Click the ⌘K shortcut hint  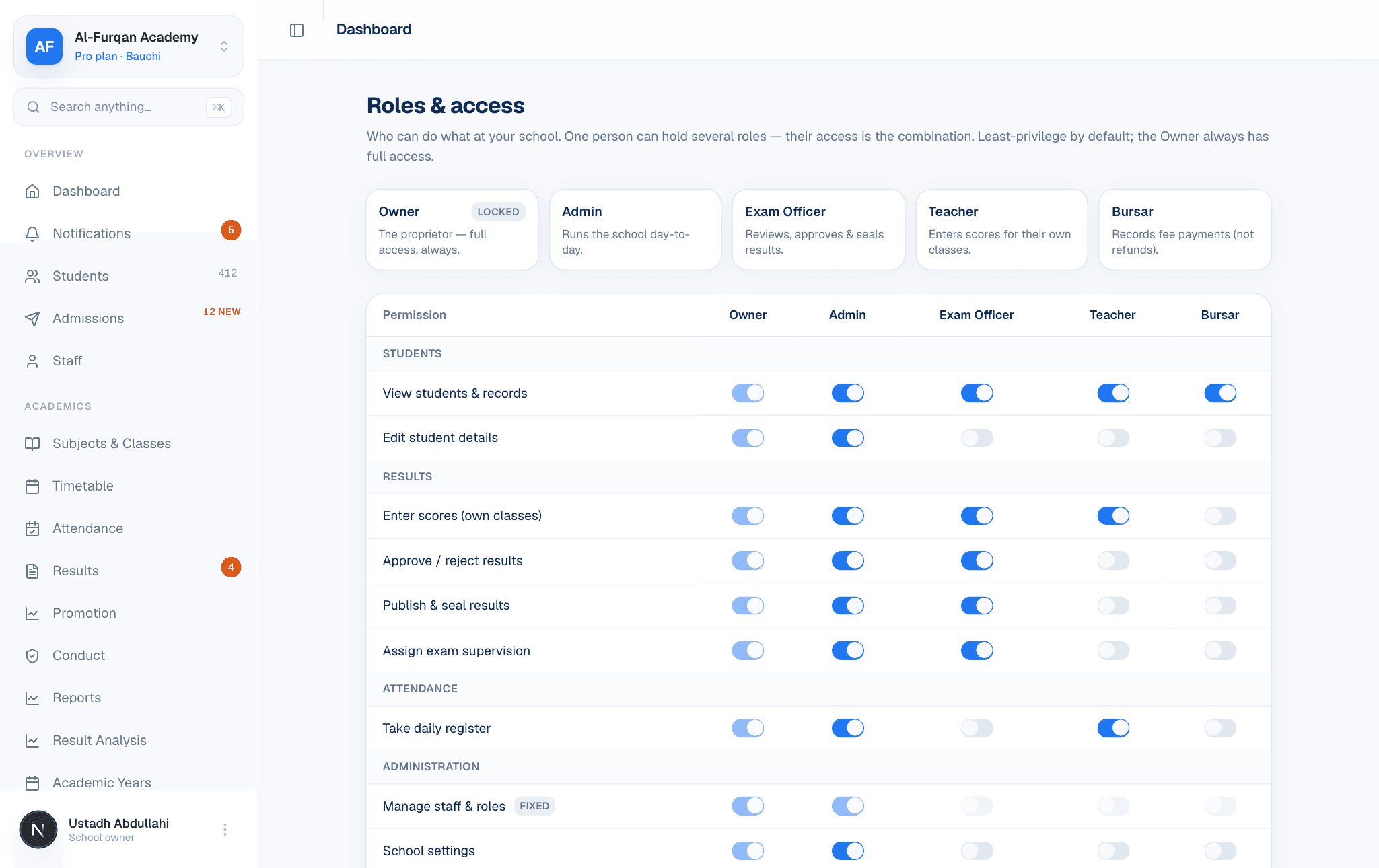point(219,108)
